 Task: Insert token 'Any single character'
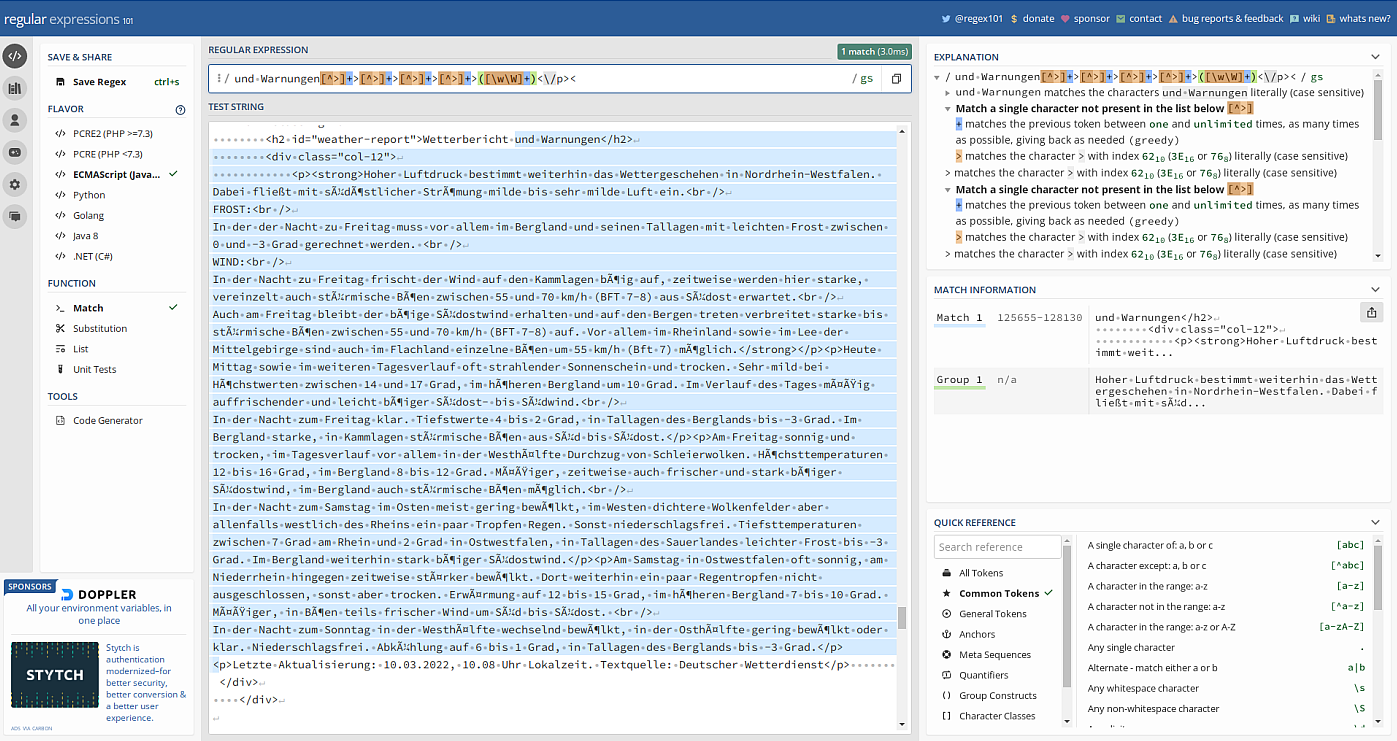[x=1226, y=648]
